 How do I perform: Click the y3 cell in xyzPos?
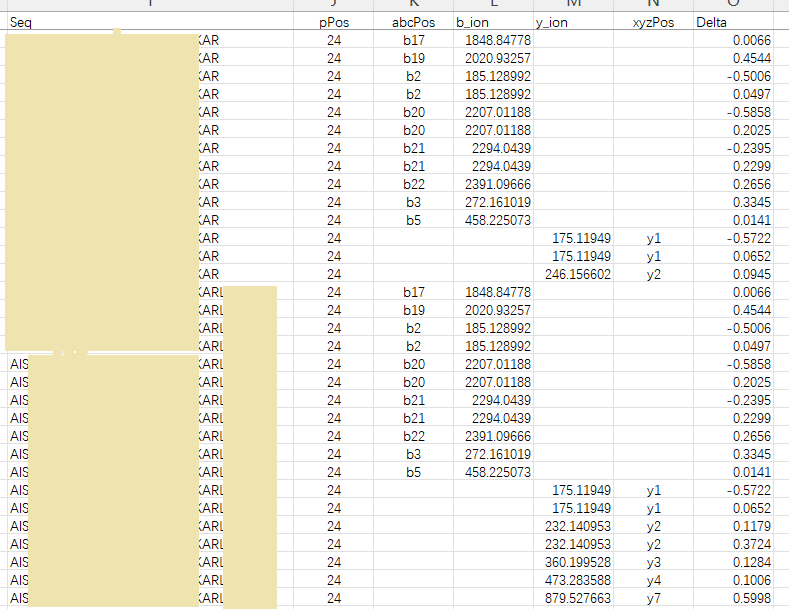pyautogui.click(x=654, y=562)
